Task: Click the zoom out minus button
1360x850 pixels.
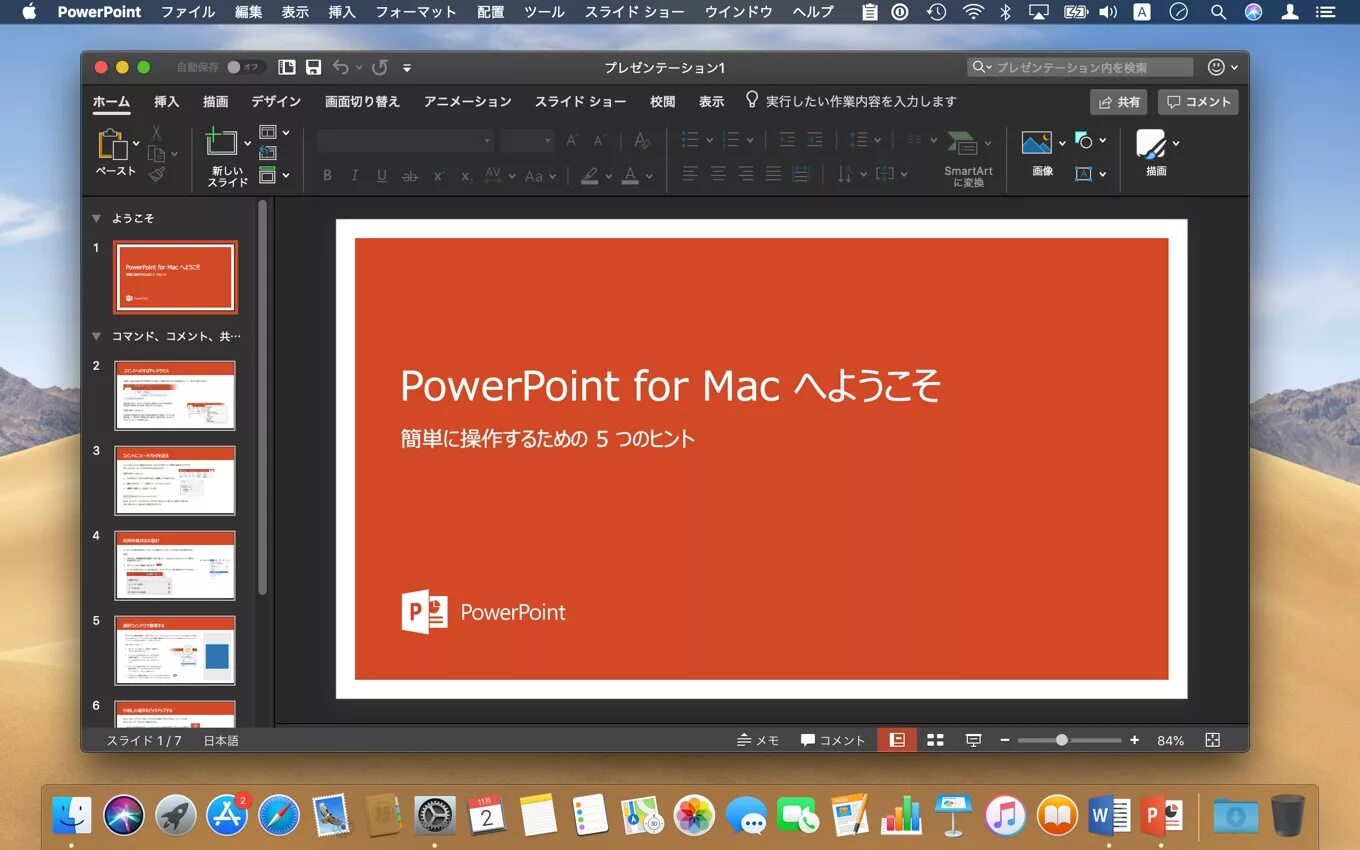Action: pyautogui.click(x=1005, y=740)
